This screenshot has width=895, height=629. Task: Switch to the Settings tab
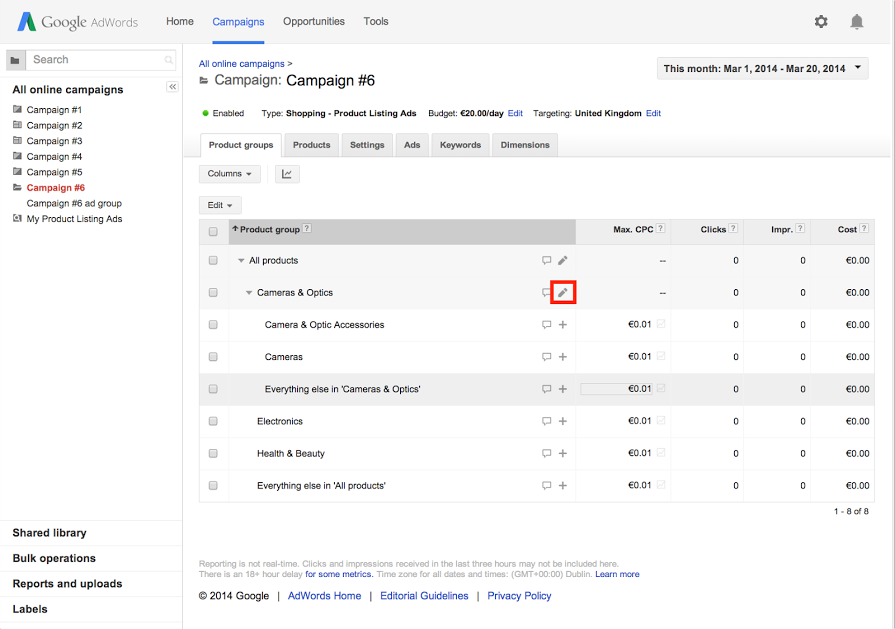[367, 145]
